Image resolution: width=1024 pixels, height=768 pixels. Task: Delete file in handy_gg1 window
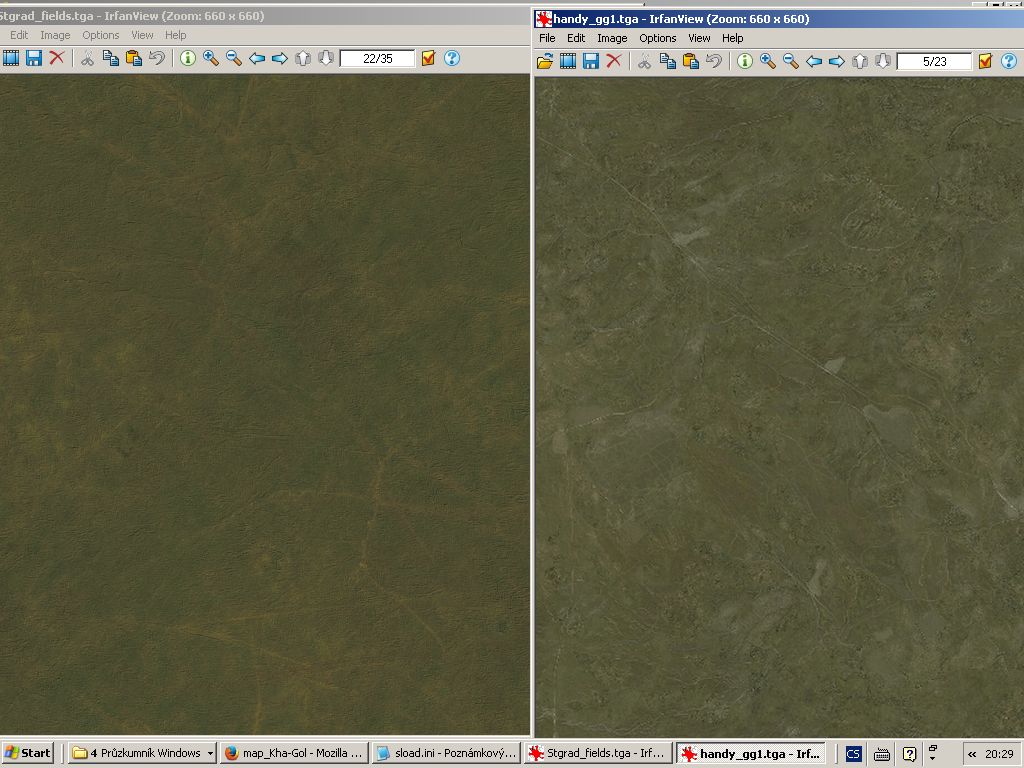[614, 61]
